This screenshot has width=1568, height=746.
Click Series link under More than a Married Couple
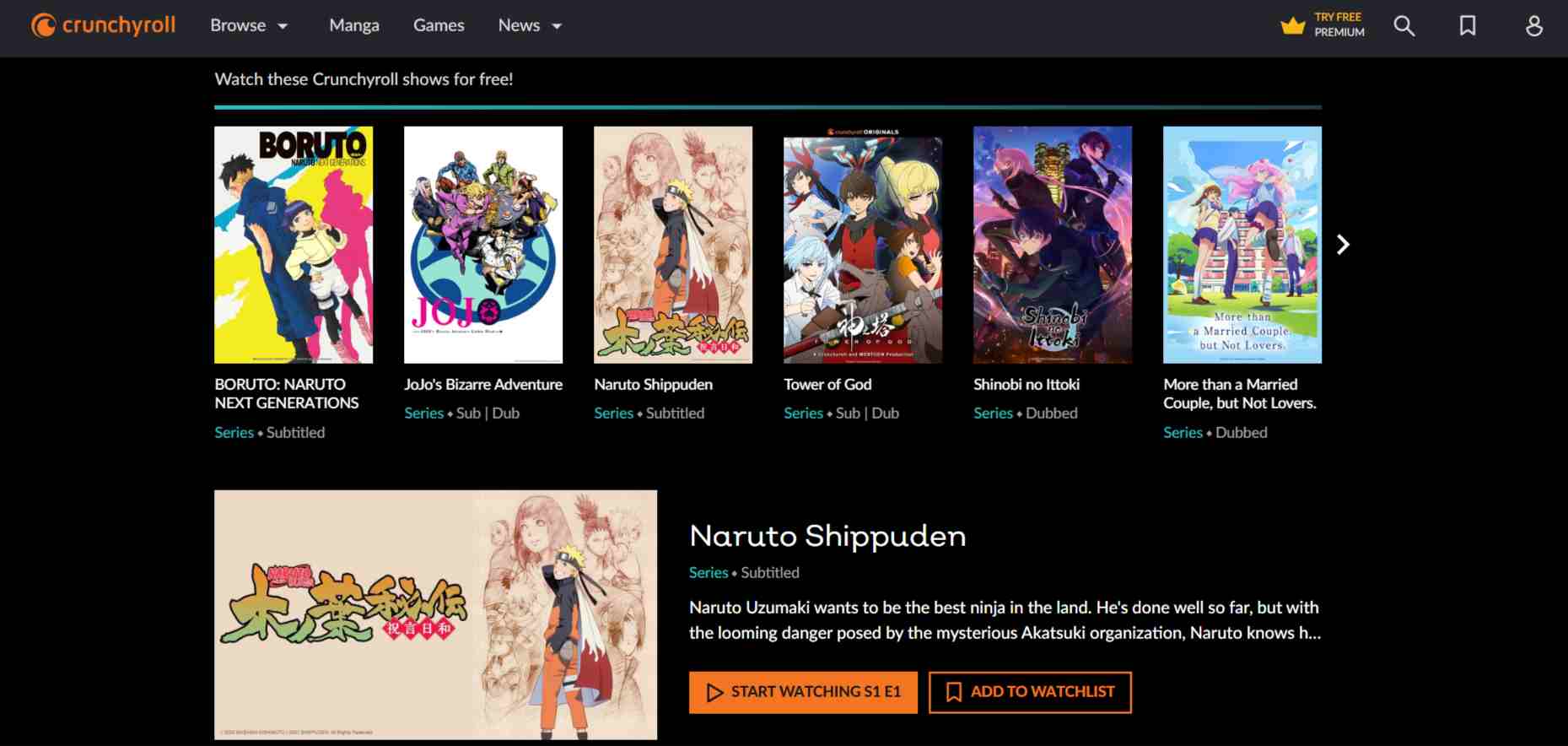click(x=1183, y=432)
